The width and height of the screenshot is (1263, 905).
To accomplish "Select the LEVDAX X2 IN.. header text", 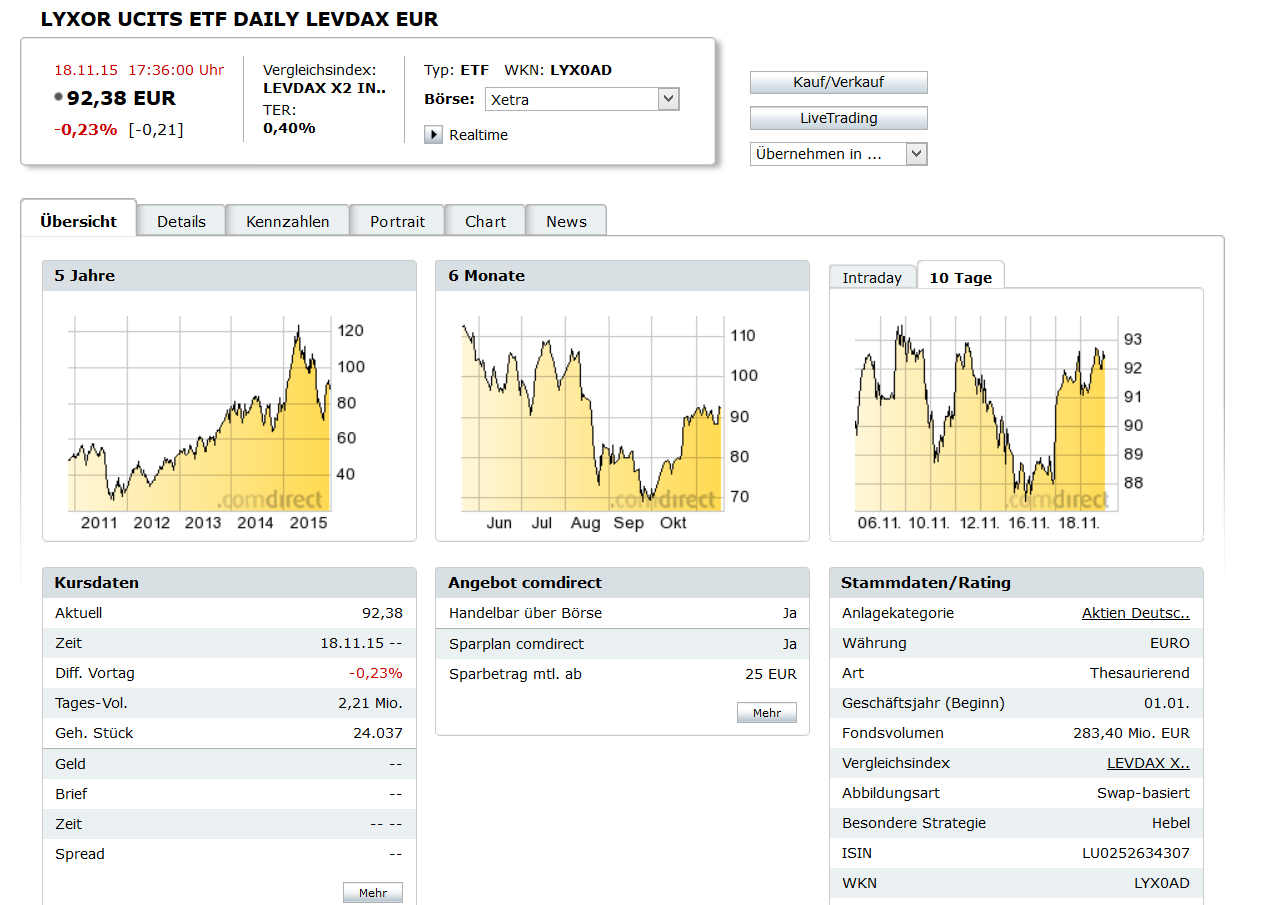I will [x=324, y=88].
